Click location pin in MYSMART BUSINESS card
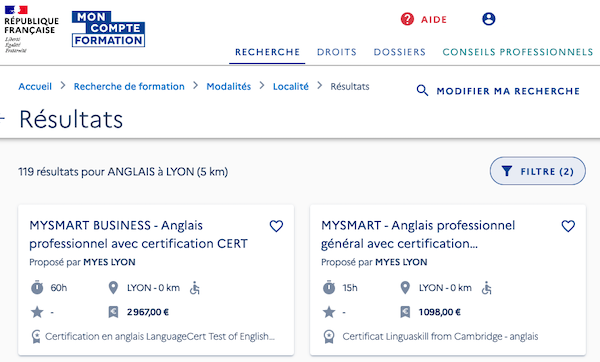 click(x=113, y=288)
